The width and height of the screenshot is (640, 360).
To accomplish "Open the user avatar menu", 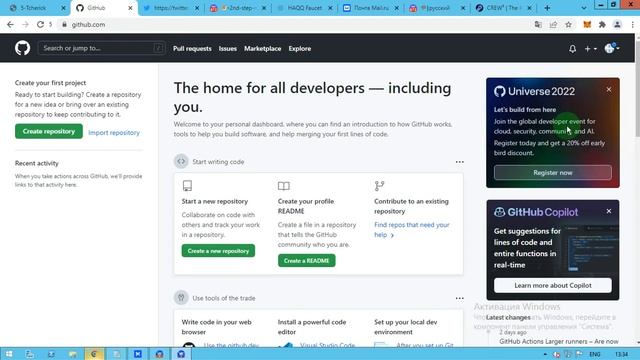I will click(612, 48).
